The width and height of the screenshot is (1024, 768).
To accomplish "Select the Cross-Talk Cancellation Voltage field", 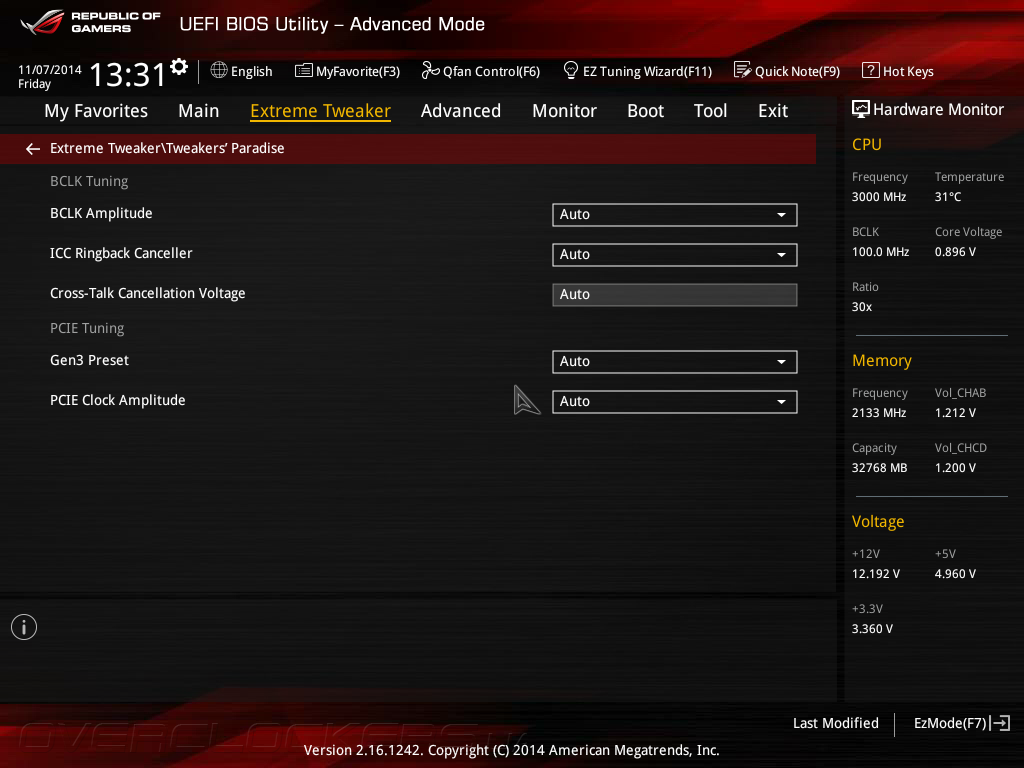I will coord(675,295).
